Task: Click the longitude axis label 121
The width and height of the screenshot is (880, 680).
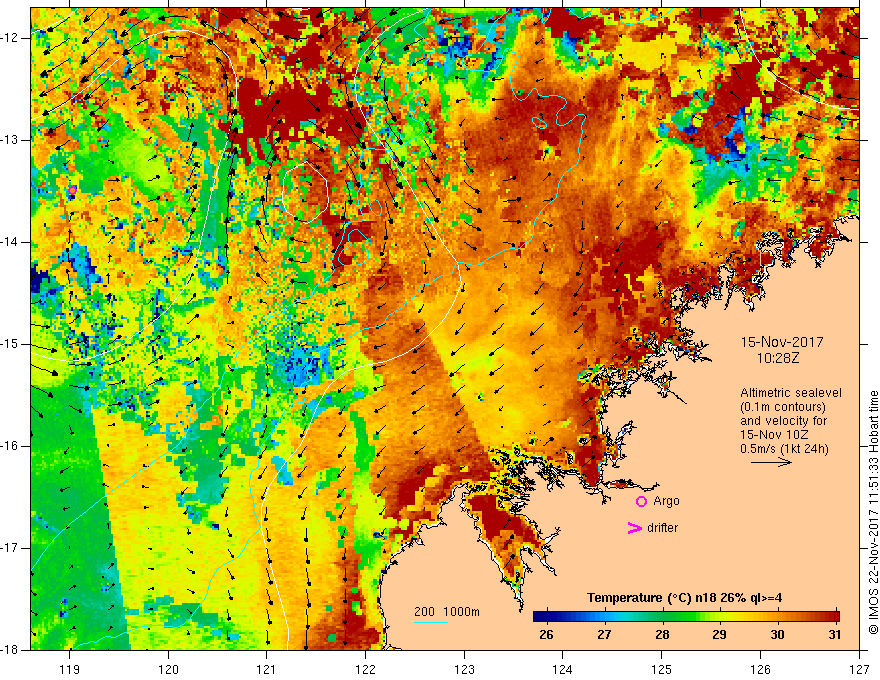Action: (267, 669)
